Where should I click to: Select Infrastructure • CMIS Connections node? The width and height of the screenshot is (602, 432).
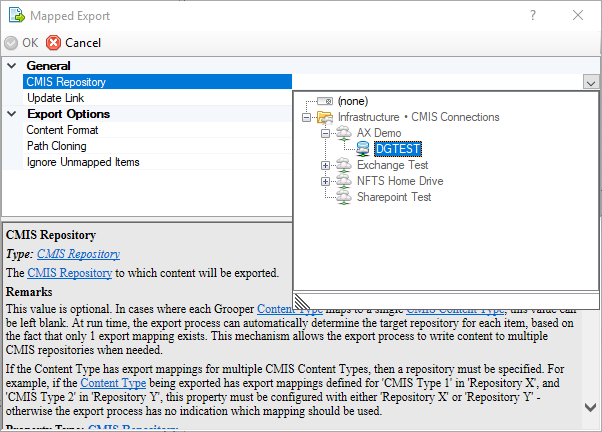tap(418, 117)
